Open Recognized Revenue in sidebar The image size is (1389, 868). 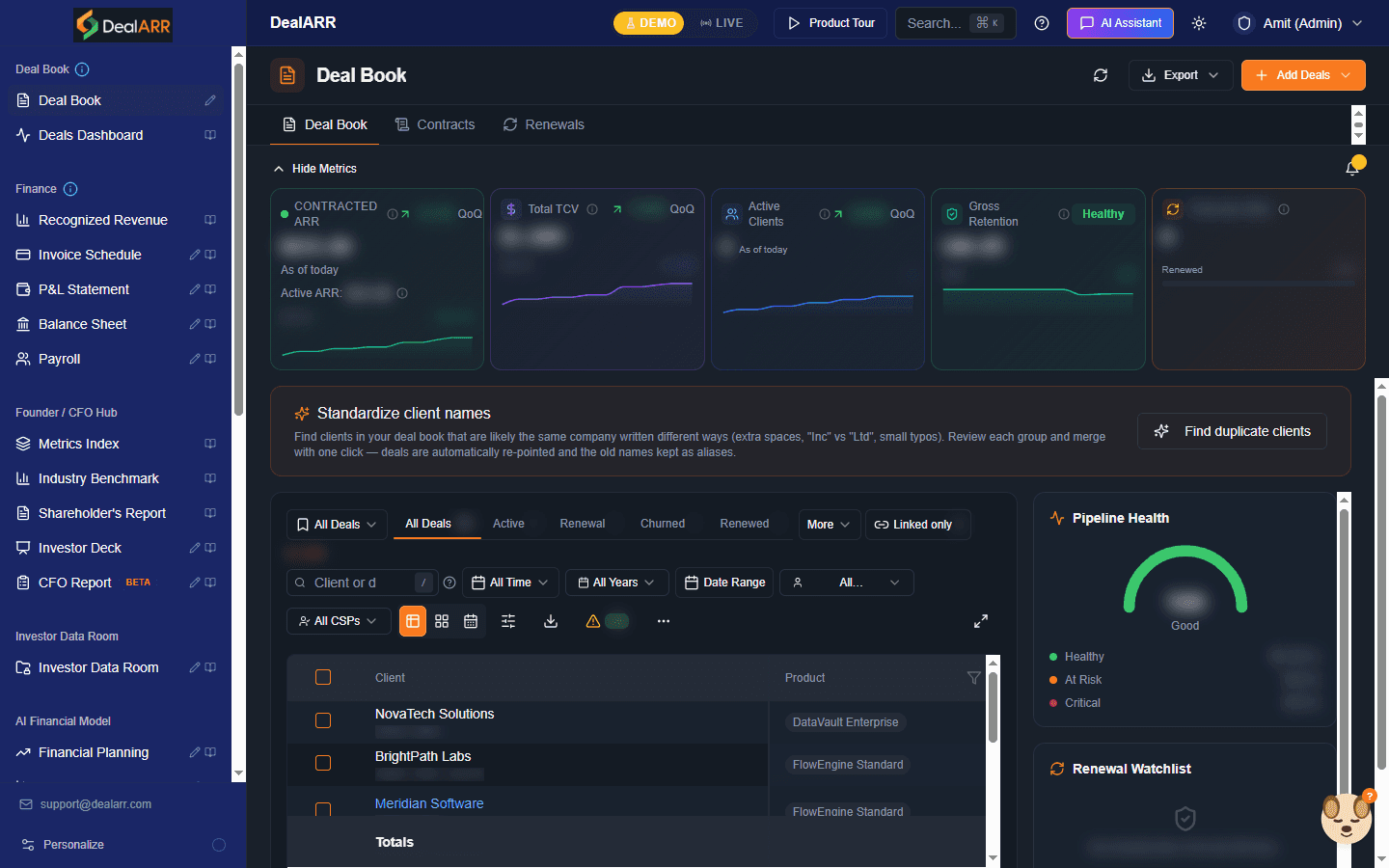tap(103, 220)
